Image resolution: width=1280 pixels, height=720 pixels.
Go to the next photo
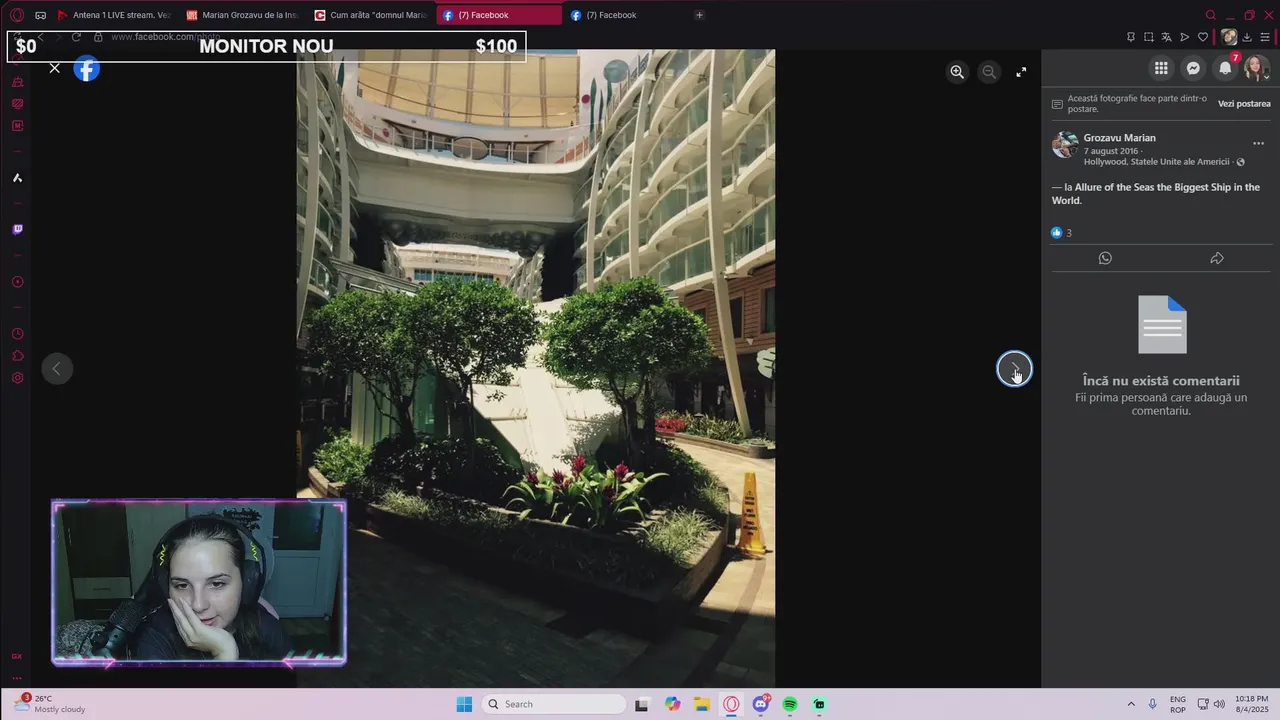pyautogui.click(x=1014, y=369)
